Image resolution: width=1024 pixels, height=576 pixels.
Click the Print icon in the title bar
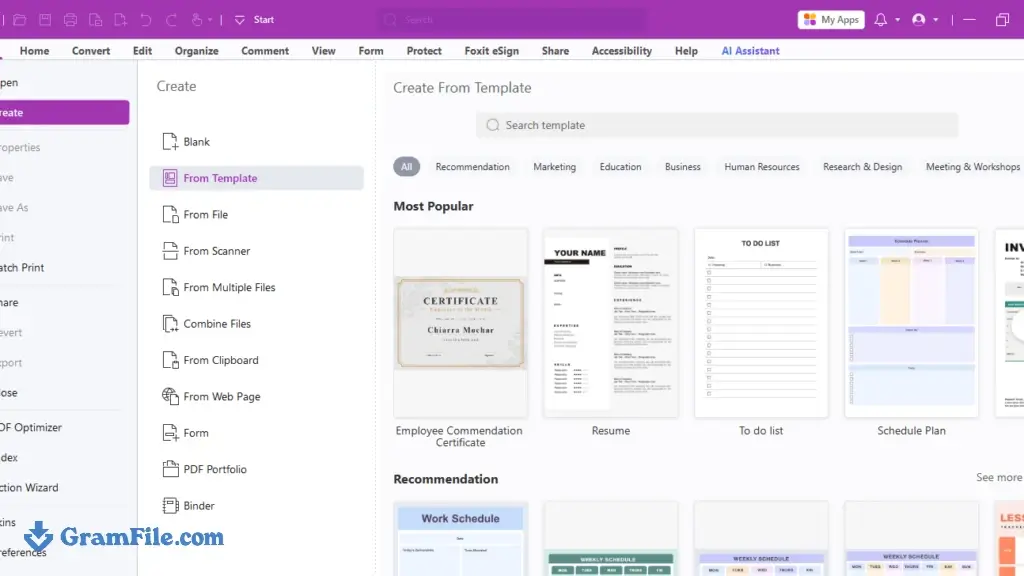point(71,20)
